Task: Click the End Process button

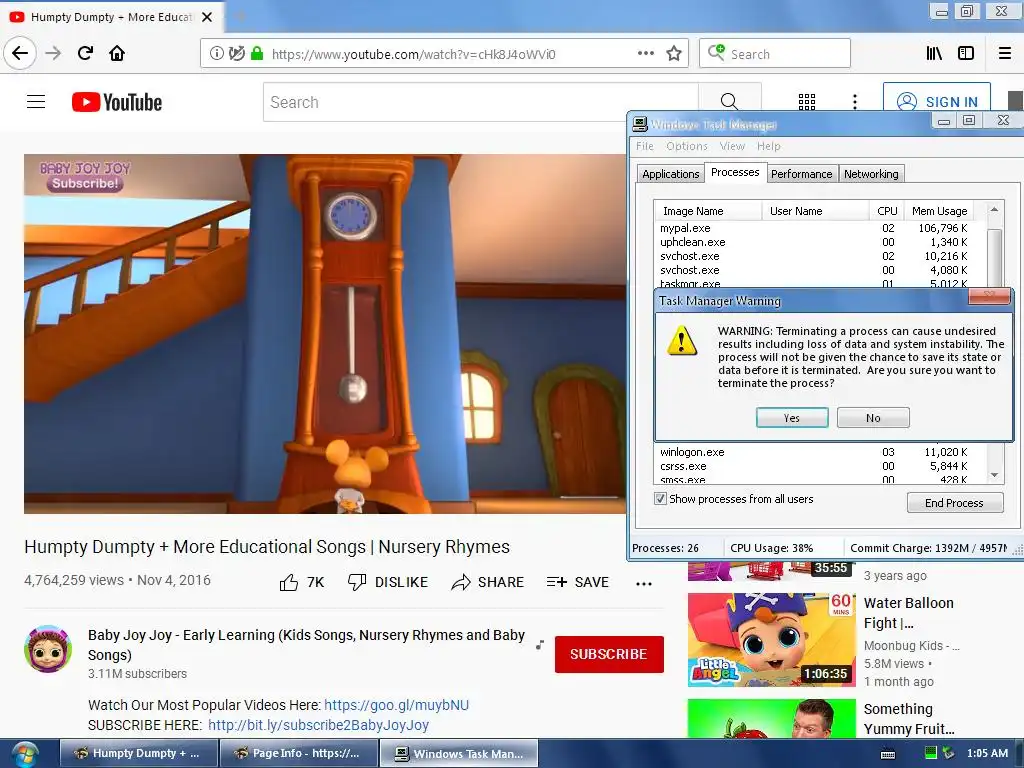Action: [954, 502]
